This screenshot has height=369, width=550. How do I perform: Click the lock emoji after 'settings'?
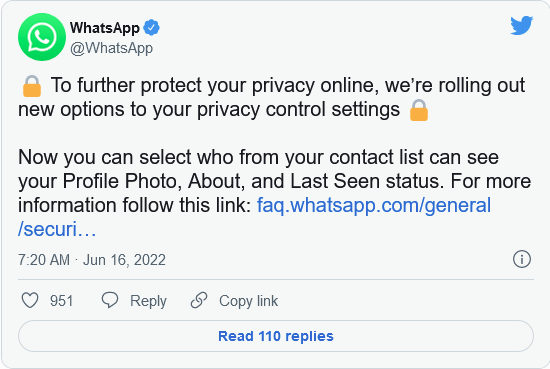[x=419, y=110]
